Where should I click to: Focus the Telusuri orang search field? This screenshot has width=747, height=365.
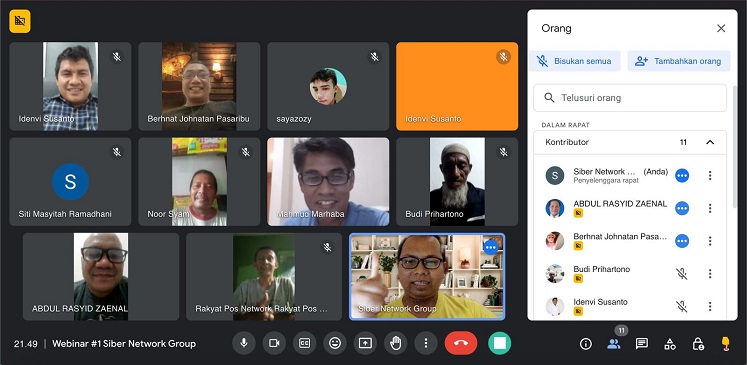pos(630,98)
